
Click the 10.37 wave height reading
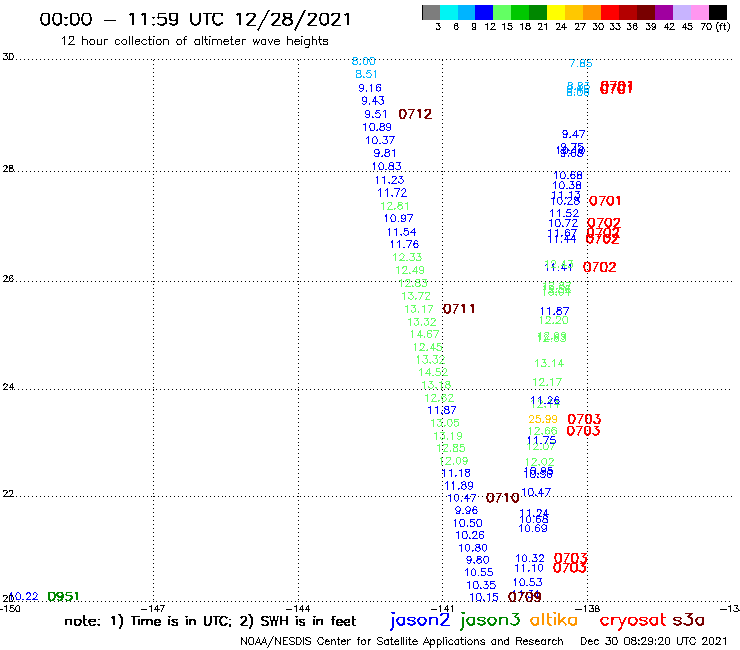click(x=380, y=141)
